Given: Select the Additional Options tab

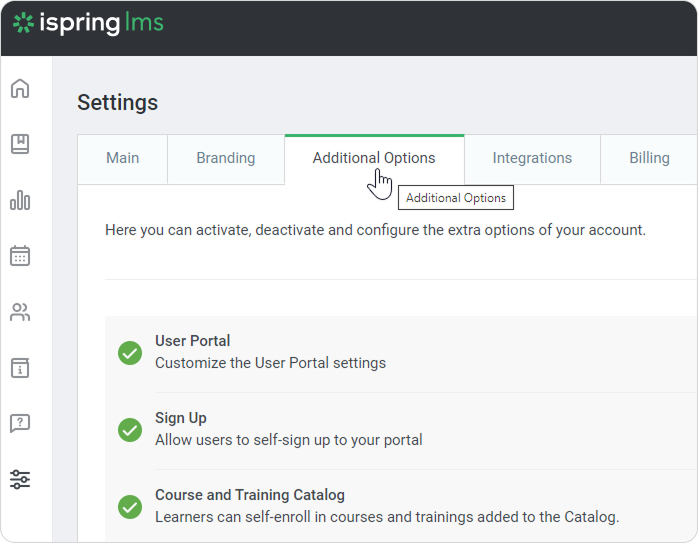Looking at the screenshot, I should (373, 158).
